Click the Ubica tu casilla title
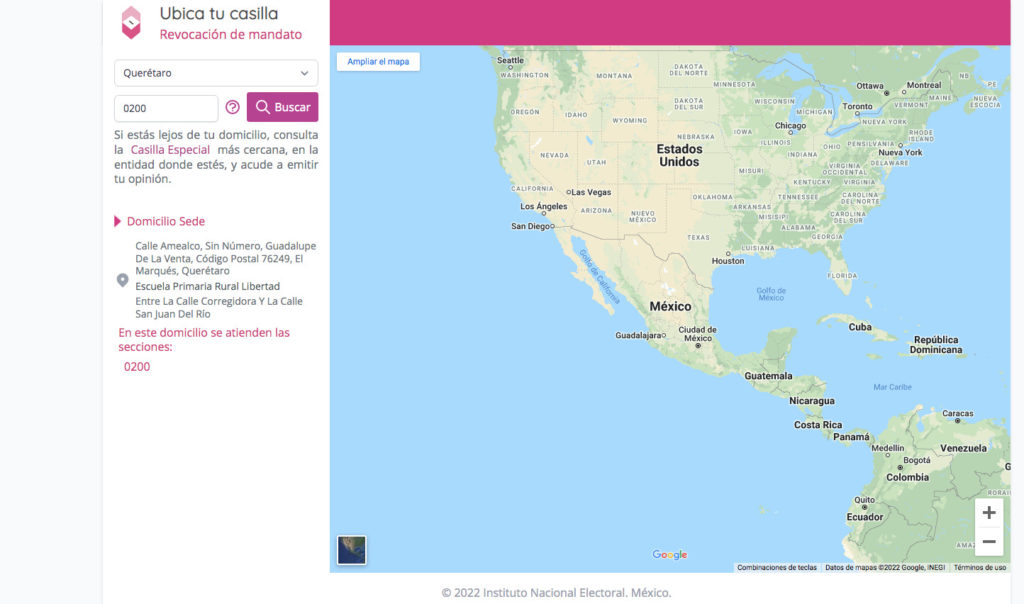 (x=219, y=13)
